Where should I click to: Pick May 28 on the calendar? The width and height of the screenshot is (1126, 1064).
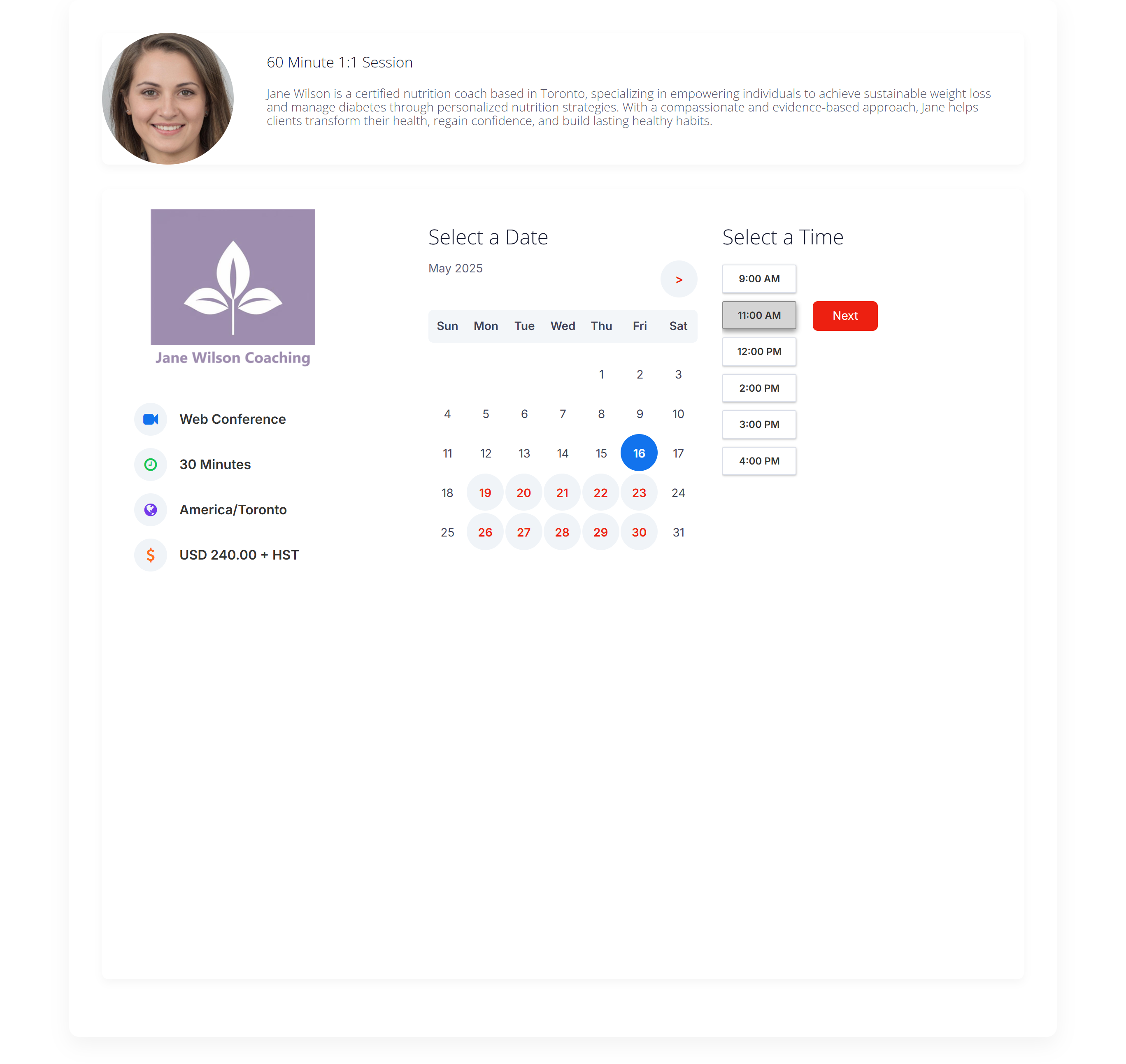coord(562,532)
